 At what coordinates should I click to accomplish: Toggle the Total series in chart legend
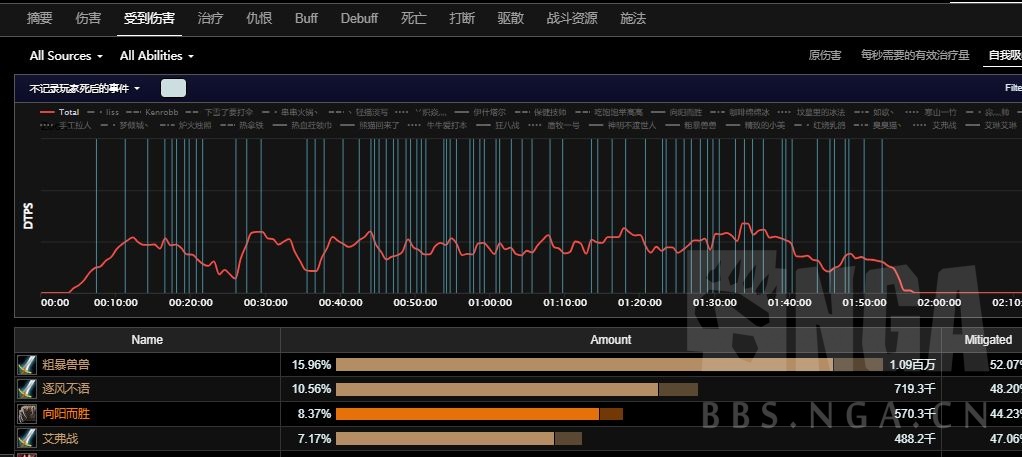61,112
